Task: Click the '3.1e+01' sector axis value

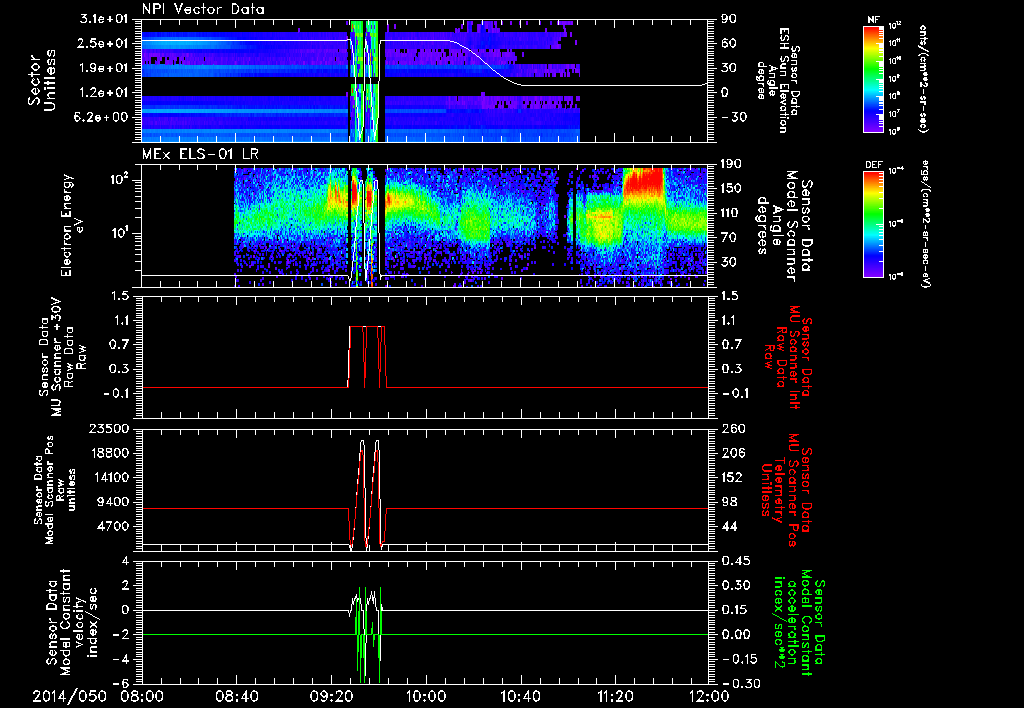Action: [105, 20]
